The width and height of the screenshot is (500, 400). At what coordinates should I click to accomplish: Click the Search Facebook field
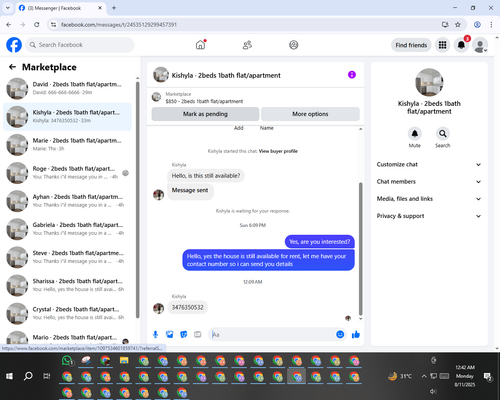(x=80, y=45)
